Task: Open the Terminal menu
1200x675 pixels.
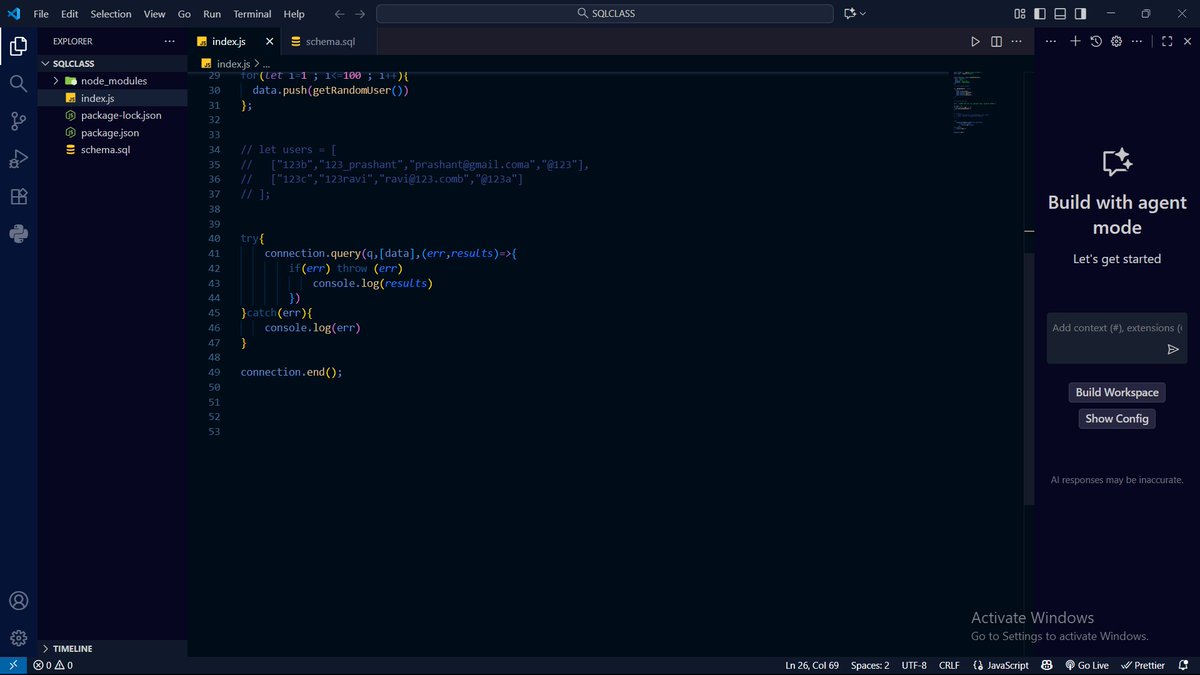Action: 253,14
